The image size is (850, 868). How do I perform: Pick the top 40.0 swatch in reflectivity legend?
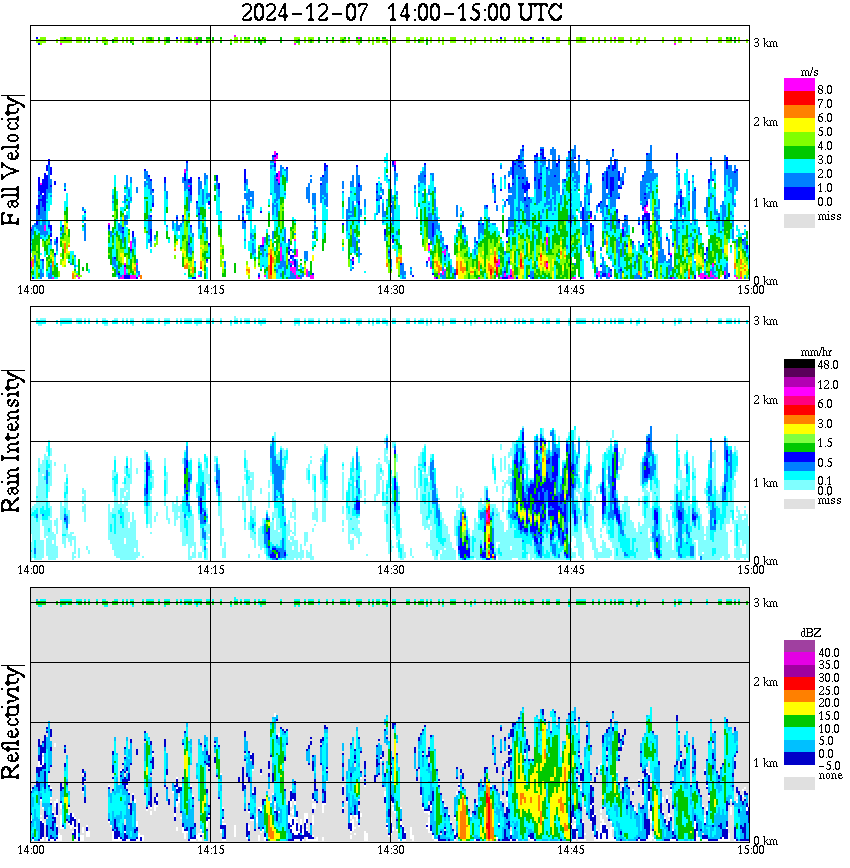point(799,647)
